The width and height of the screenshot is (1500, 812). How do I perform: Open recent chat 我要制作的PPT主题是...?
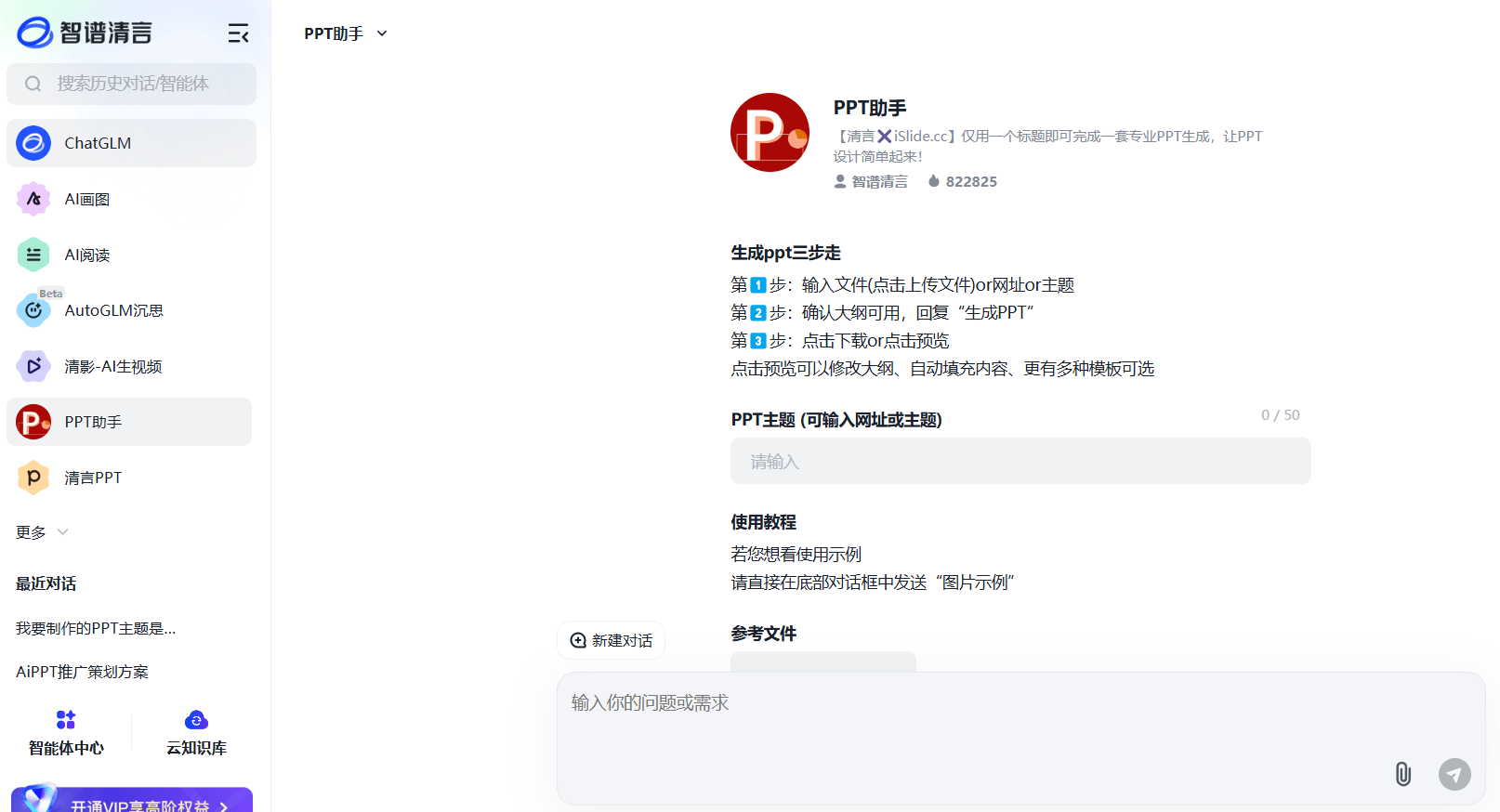tap(96, 629)
